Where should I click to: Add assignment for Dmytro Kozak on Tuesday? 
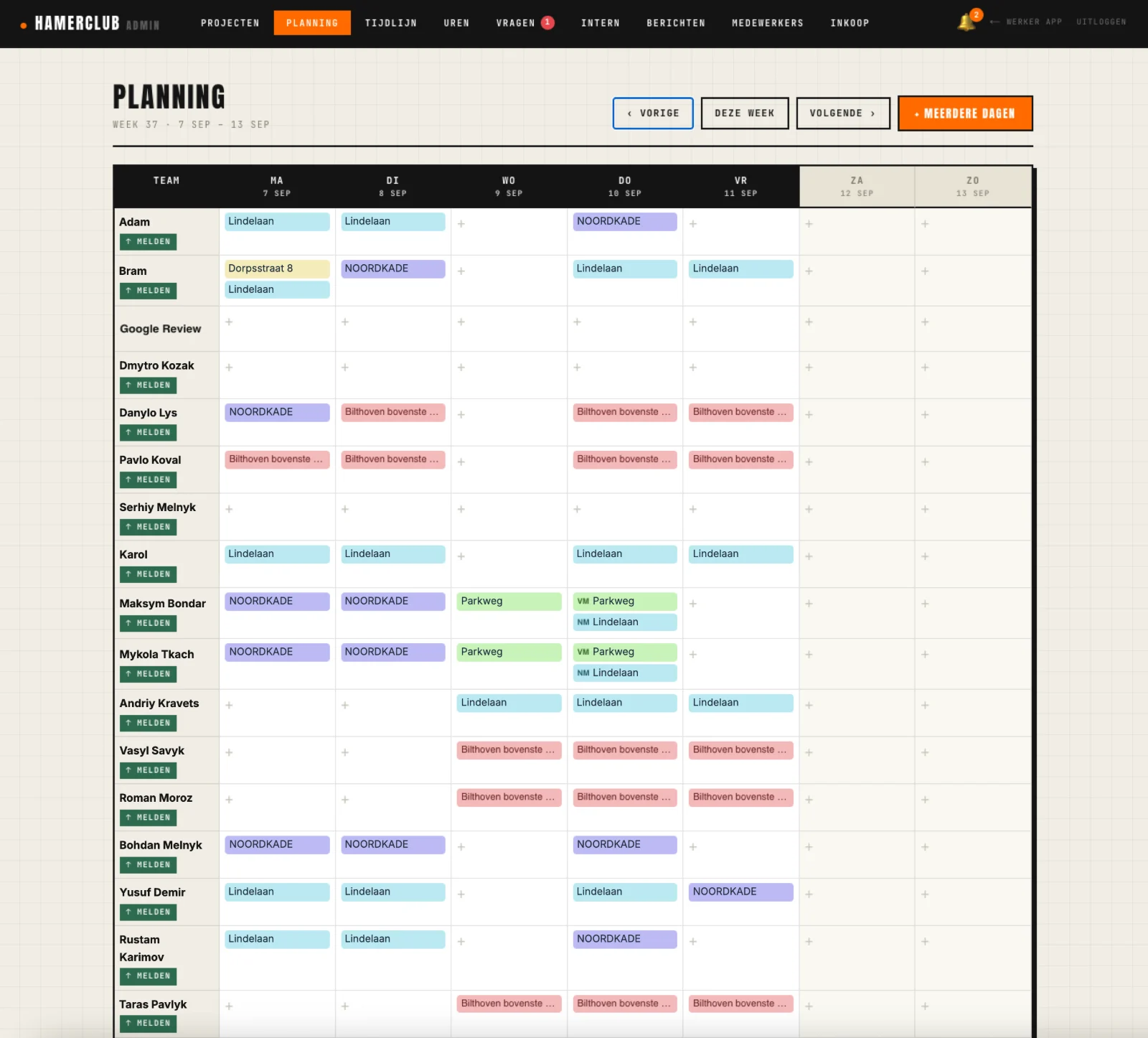pos(345,368)
